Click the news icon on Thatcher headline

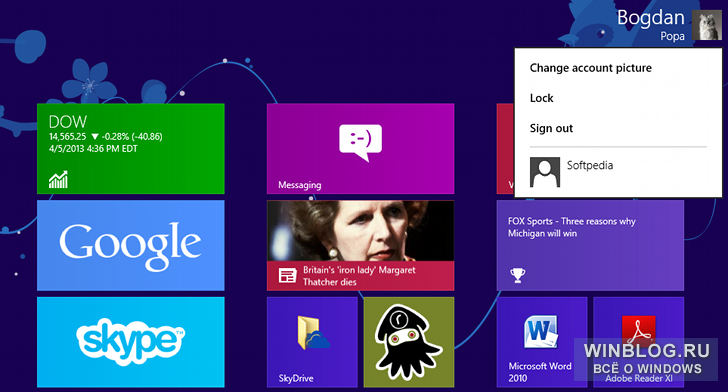point(287,275)
